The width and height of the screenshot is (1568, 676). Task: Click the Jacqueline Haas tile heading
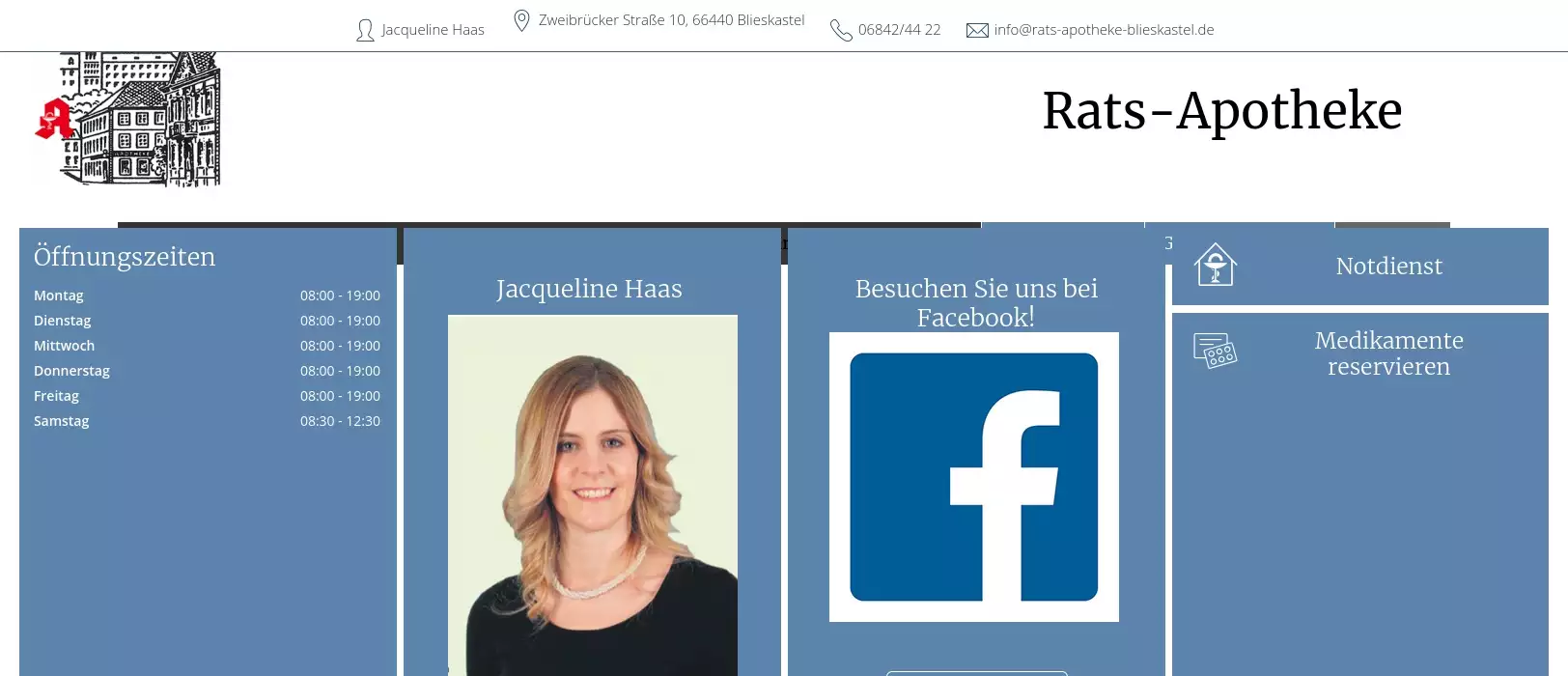pyautogui.click(x=589, y=289)
